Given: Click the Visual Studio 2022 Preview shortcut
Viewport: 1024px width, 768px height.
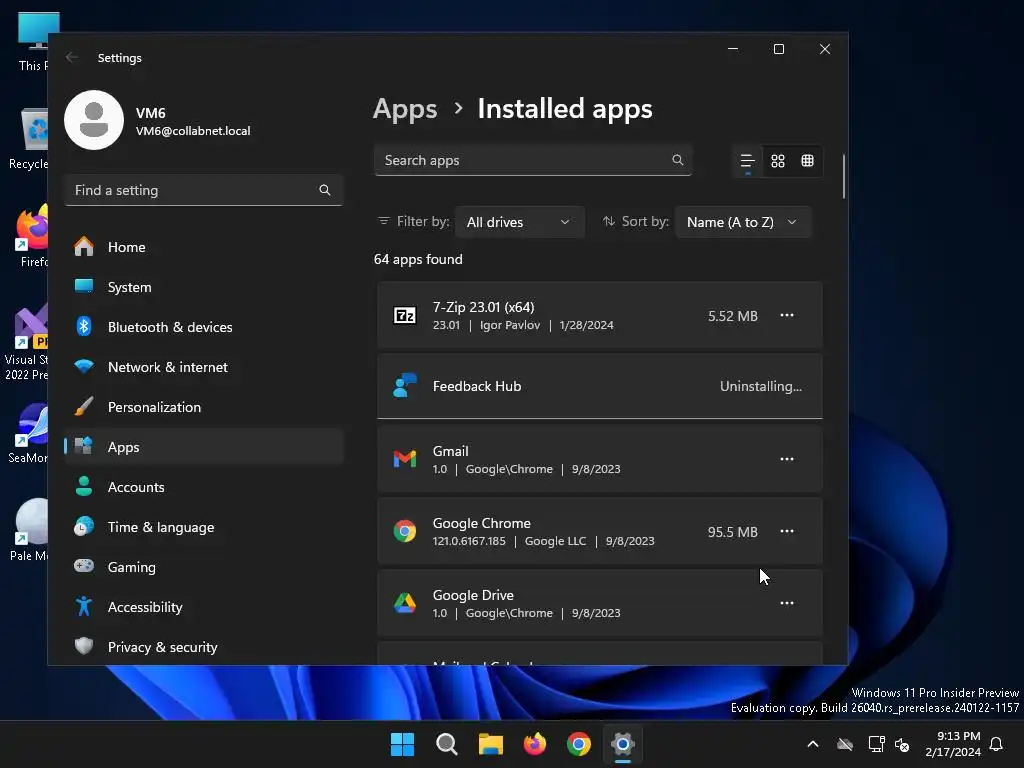Looking at the screenshot, I should (x=26, y=342).
